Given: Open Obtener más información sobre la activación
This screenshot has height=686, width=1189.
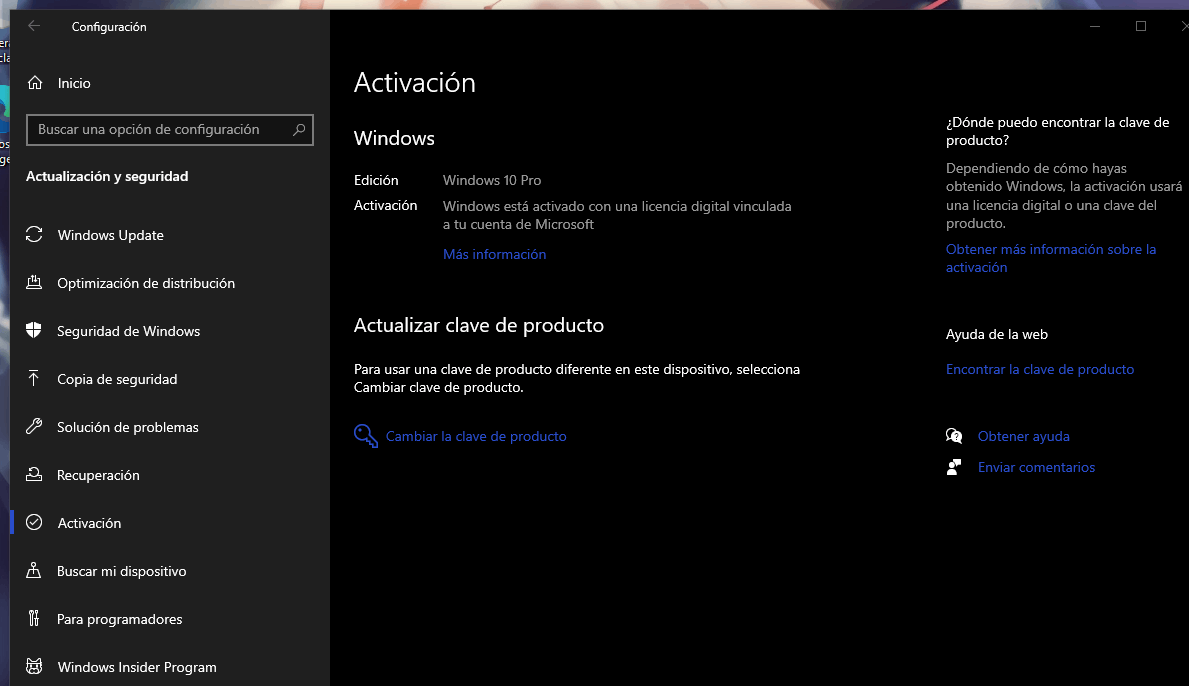Looking at the screenshot, I should click(x=1051, y=258).
